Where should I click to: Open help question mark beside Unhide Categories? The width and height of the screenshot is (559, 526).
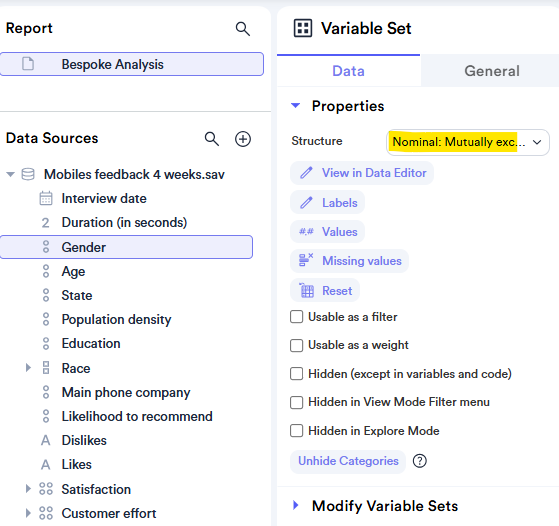click(420, 461)
